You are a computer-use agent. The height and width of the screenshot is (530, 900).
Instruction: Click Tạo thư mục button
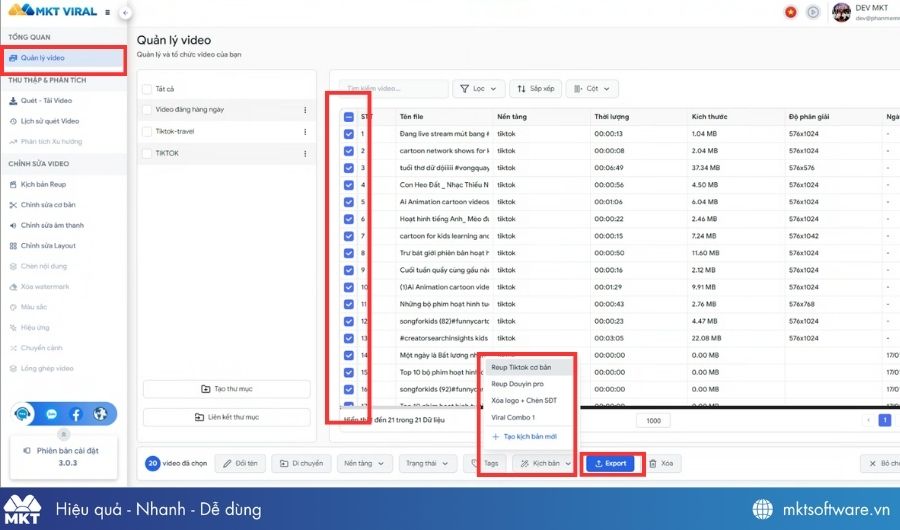point(227,389)
